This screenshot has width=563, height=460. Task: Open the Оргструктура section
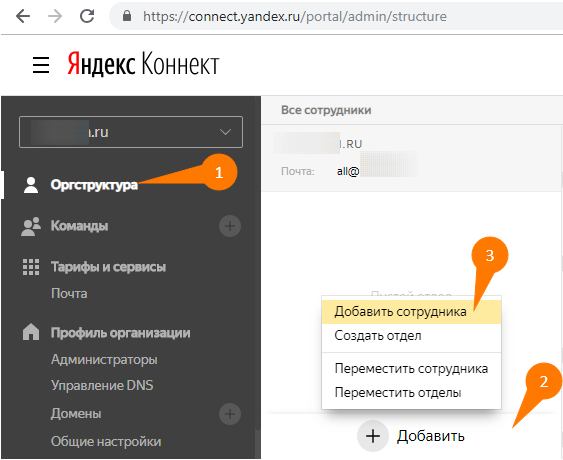pos(94,185)
